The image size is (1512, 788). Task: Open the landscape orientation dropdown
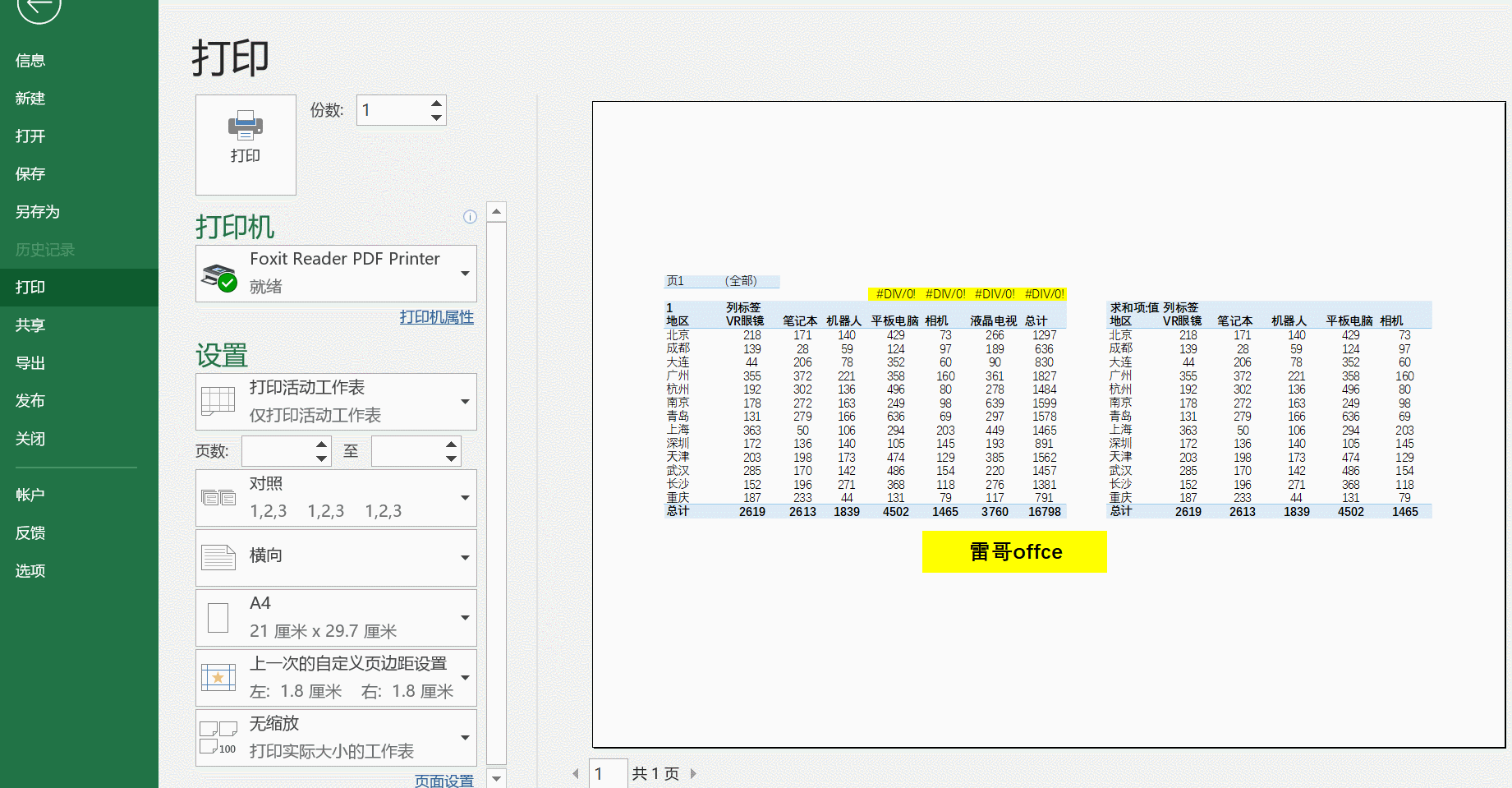(465, 558)
